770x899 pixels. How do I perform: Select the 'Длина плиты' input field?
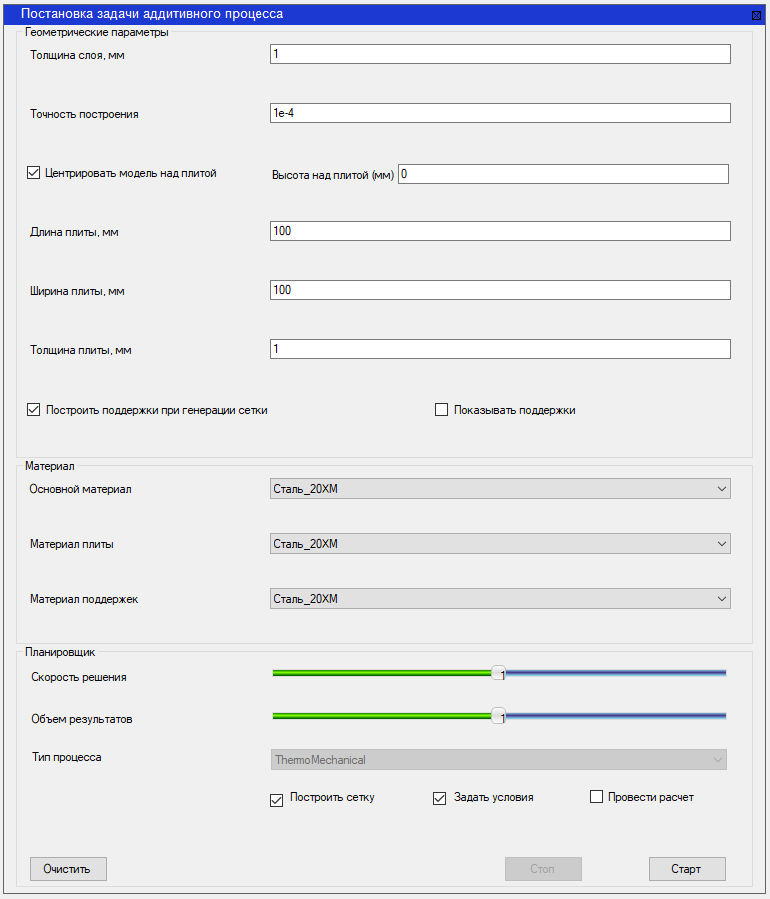tap(500, 231)
